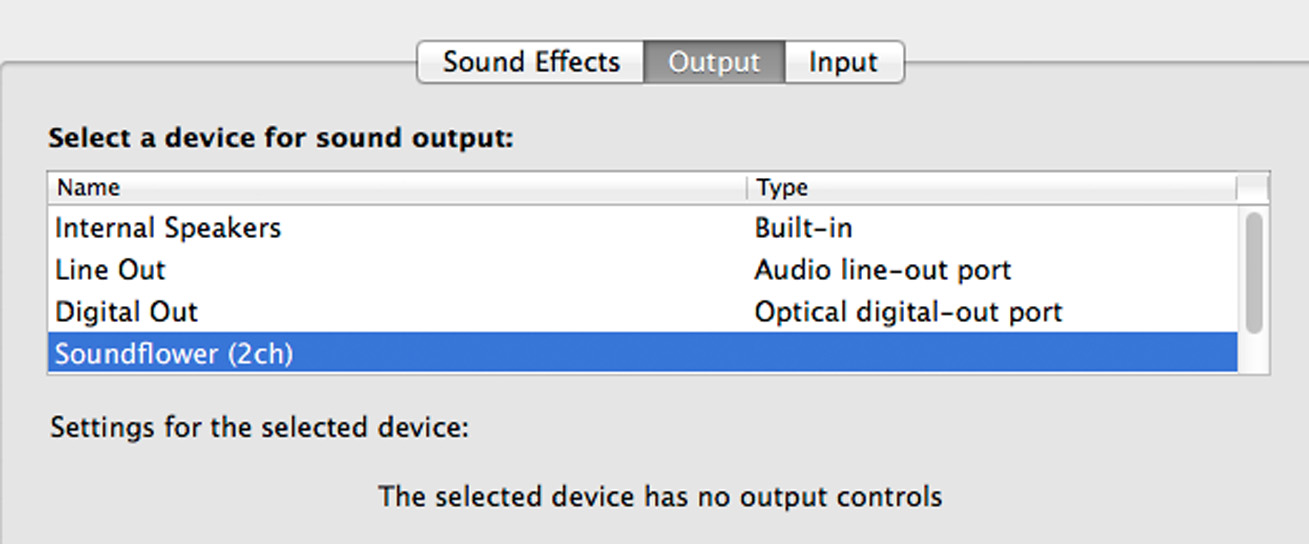This screenshot has height=544, width=1309.
Task: Click the Name column header
Action: [88, 188]
